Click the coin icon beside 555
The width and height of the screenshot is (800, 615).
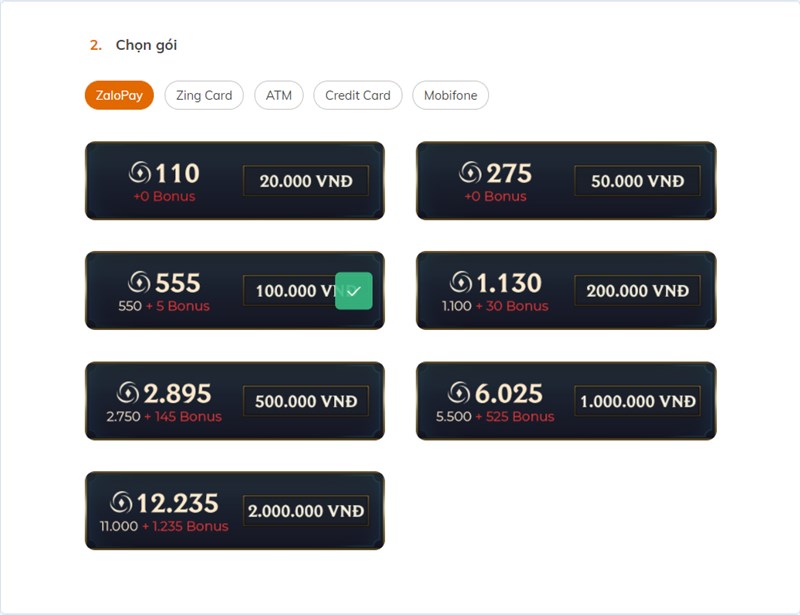click(x=139, y=282)
